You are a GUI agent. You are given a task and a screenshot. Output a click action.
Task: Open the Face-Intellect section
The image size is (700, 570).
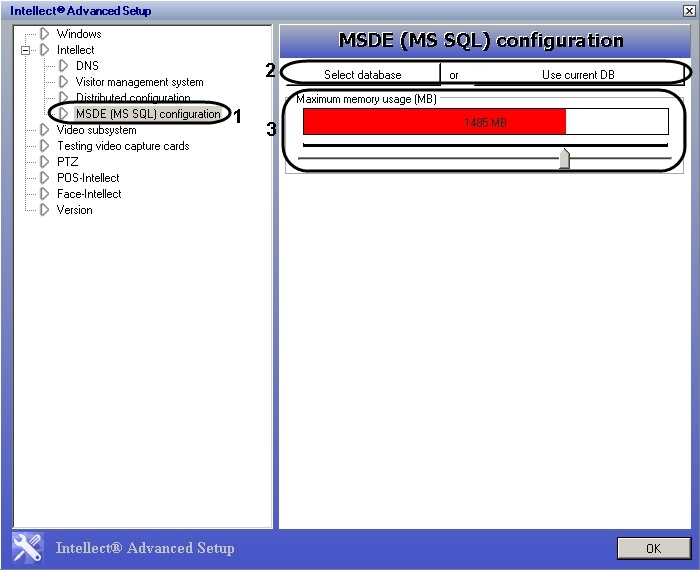point(89,194)
